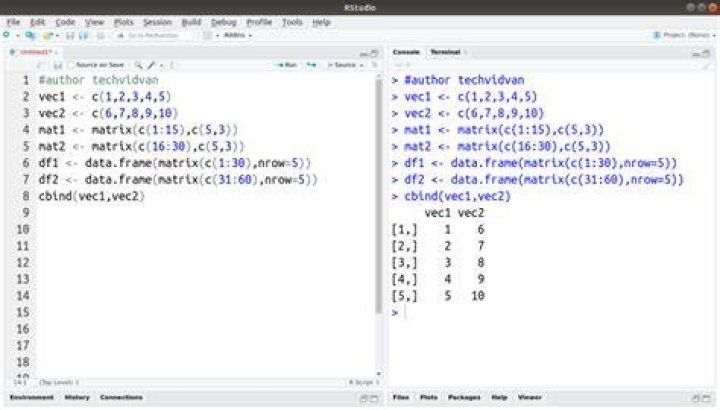Click the code tools wand icon
720x410 pixels.
pyautogui.click(x=152, y=65)
